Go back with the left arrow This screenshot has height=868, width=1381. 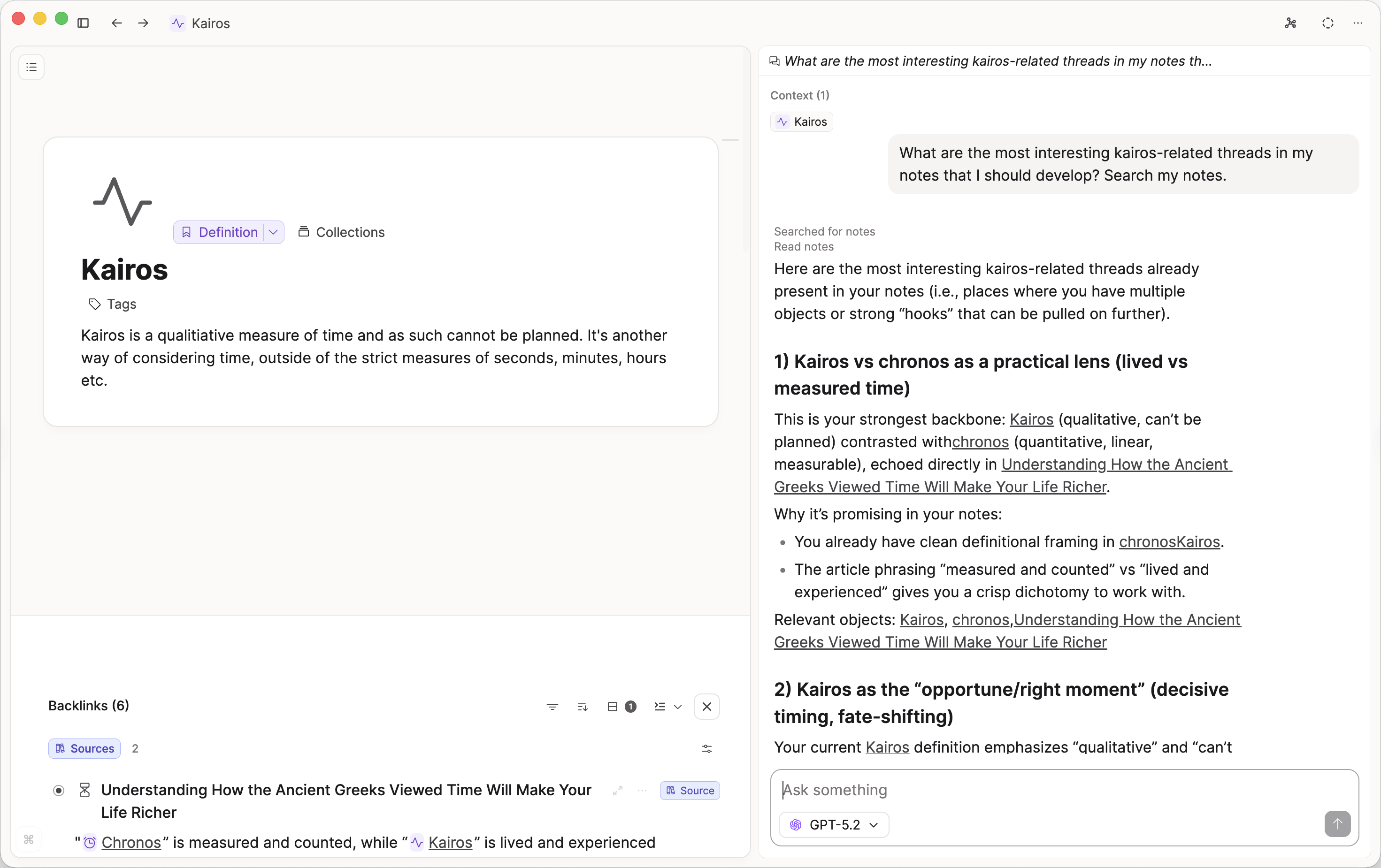(116, 23)
